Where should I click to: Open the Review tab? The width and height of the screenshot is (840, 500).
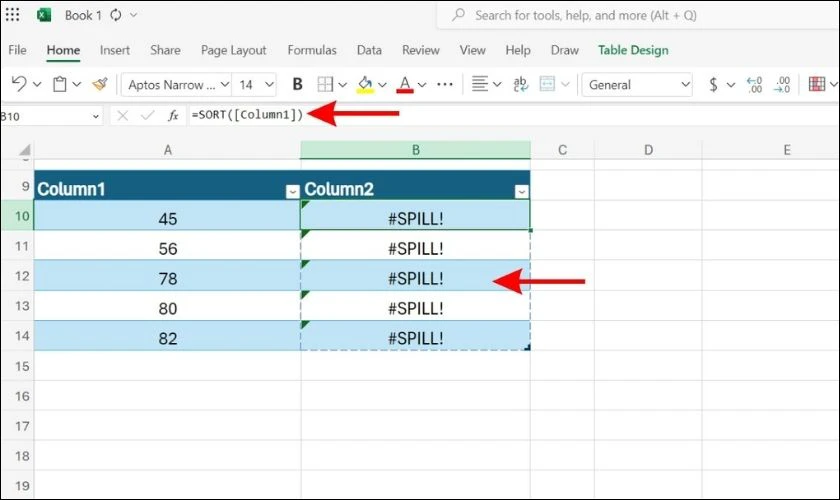pos(421,50)
